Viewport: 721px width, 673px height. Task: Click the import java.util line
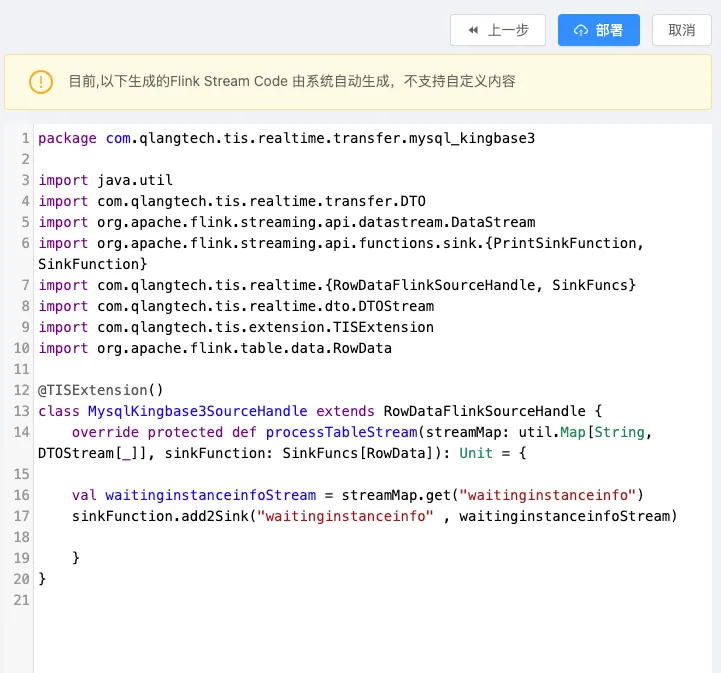pos(105,180)
